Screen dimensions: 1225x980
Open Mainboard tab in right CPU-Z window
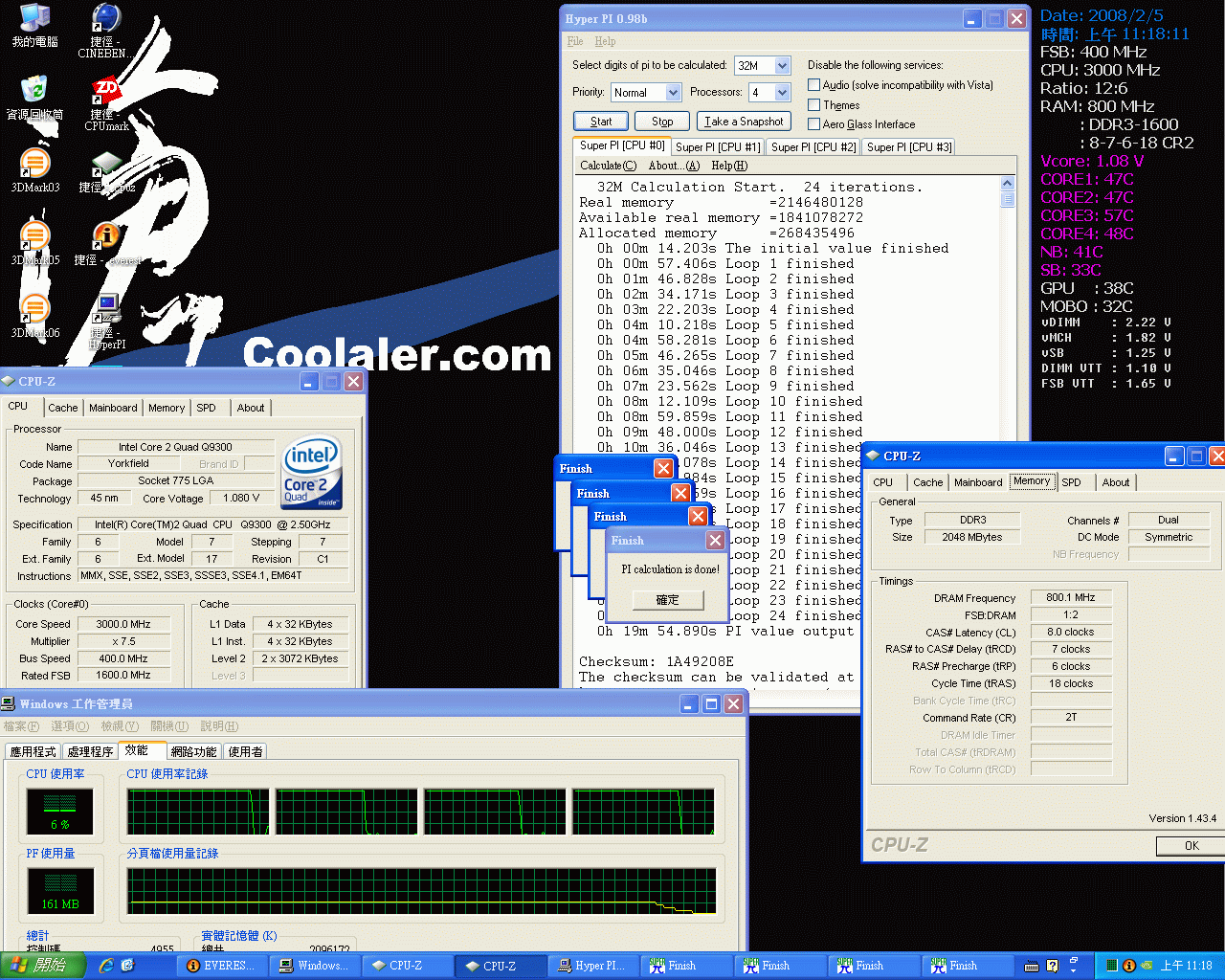coord(978,482)
